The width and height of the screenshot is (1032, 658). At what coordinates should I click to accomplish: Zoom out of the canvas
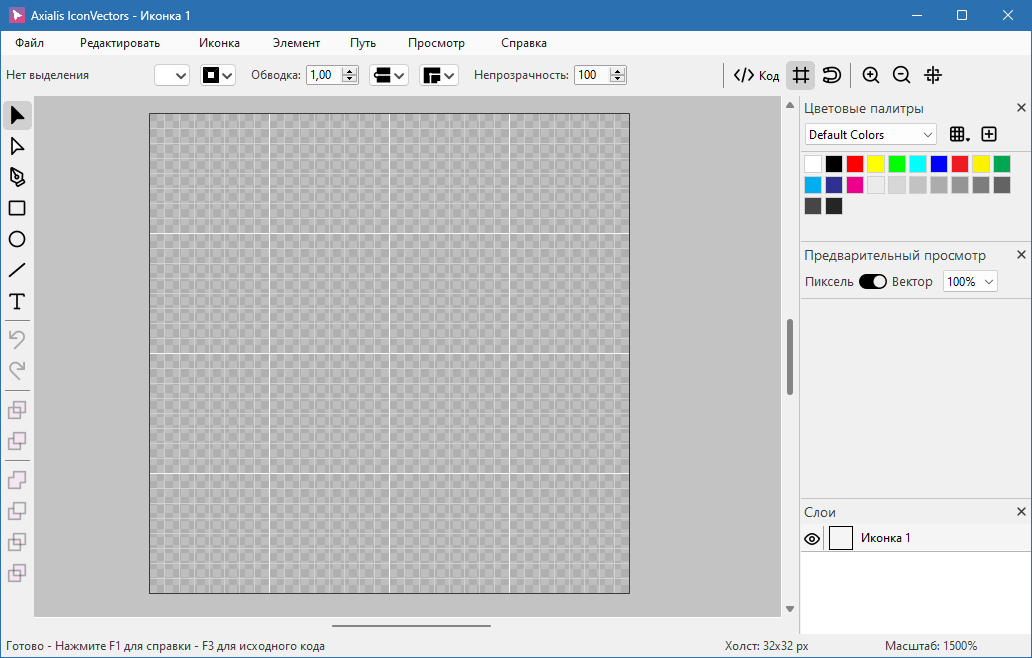(x=901, y=75)
